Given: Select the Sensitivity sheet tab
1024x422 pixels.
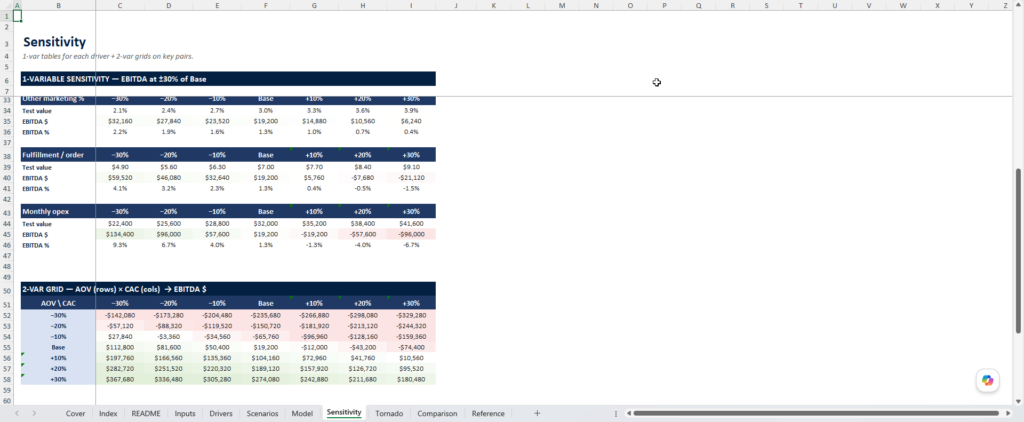Looking at the screenshot, I should pyautogui.click(x=344, y=413).
